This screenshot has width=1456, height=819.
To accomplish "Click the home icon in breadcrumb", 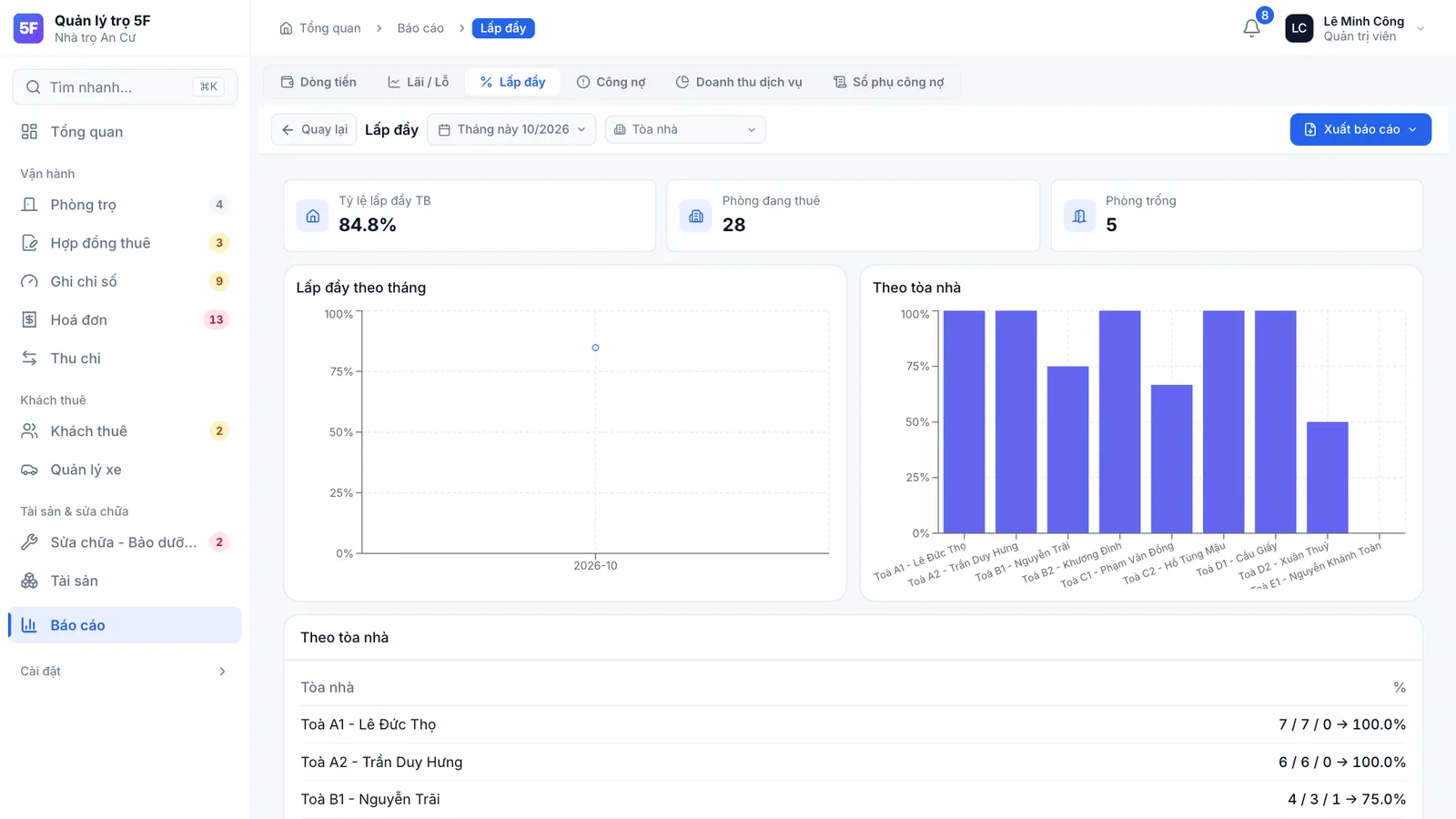I will 286,28.
